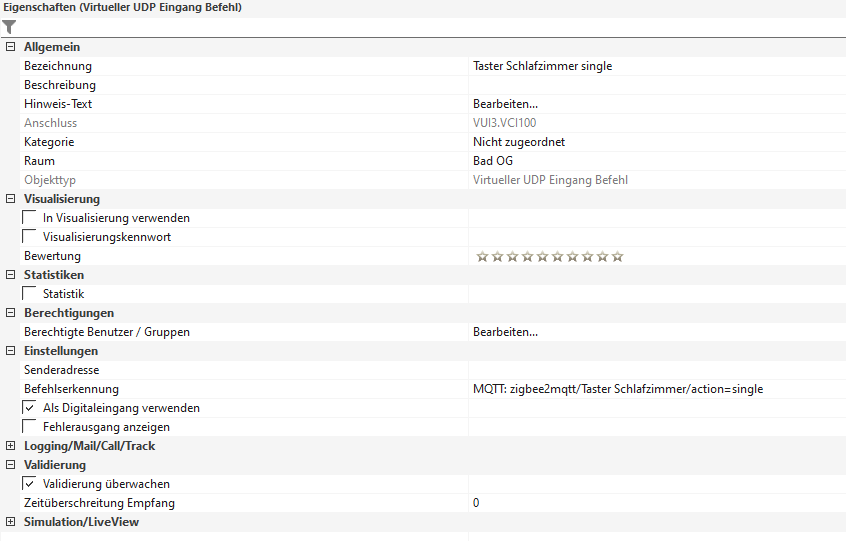Click the Befehlserkennung MQTT value field

(x=618, y=389)
